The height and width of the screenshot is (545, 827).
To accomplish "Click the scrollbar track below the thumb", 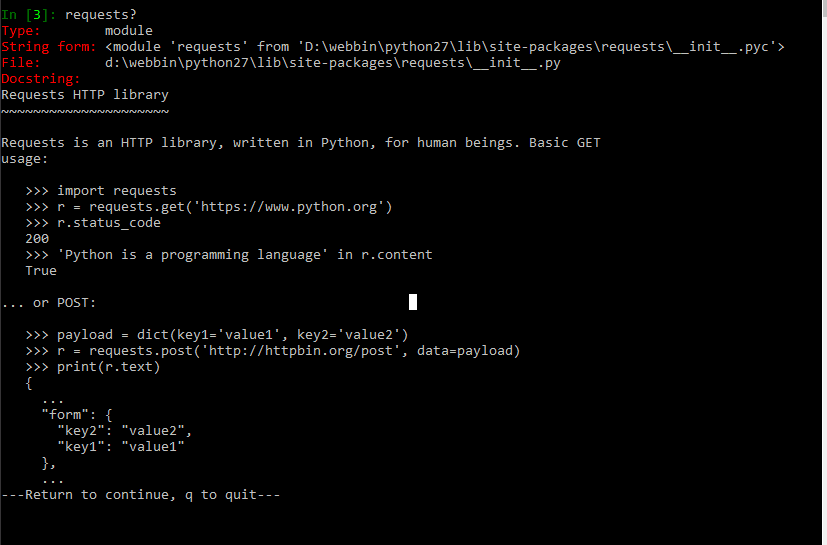I will (824, 280).
